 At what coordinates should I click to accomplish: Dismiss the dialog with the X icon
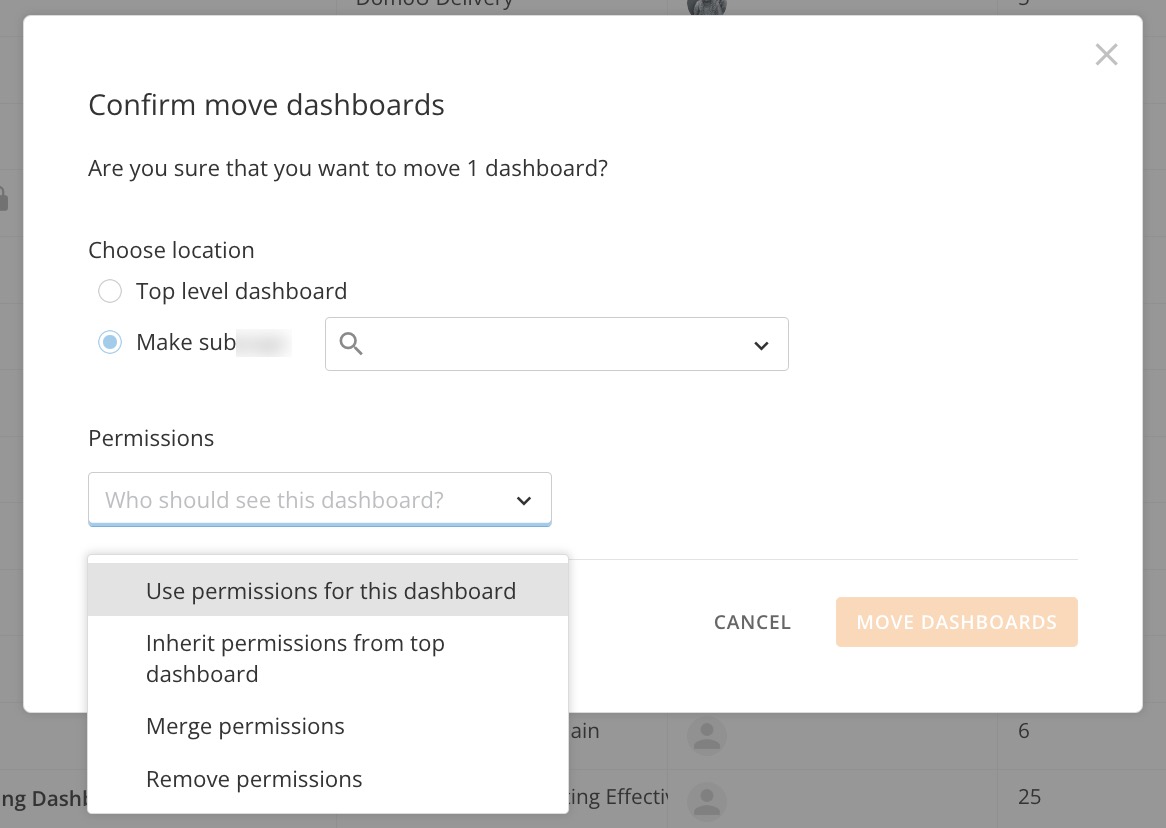[1106, 55]
